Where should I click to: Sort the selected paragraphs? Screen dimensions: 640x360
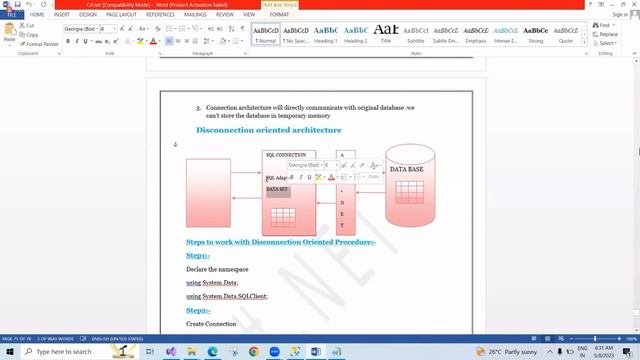[231, 29]
